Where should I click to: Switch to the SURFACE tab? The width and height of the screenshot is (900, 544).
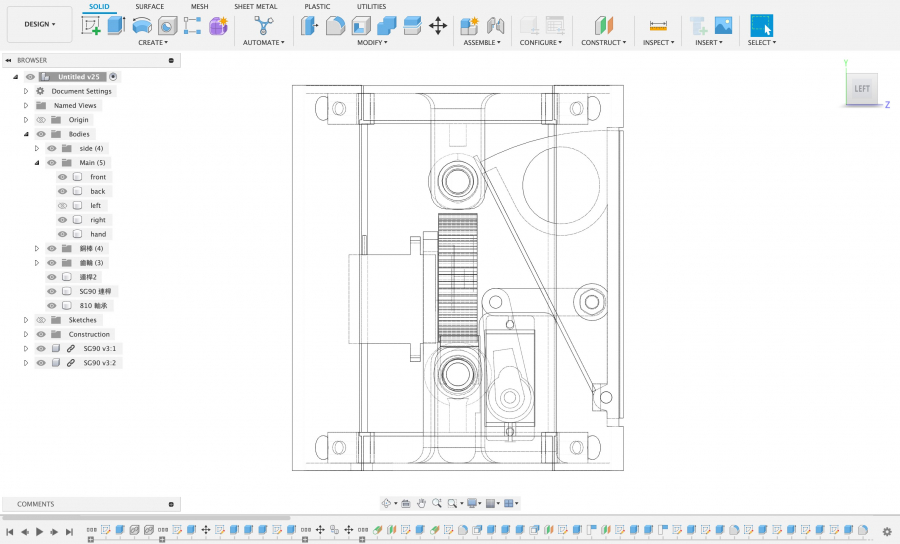click(x=149, y=6)
